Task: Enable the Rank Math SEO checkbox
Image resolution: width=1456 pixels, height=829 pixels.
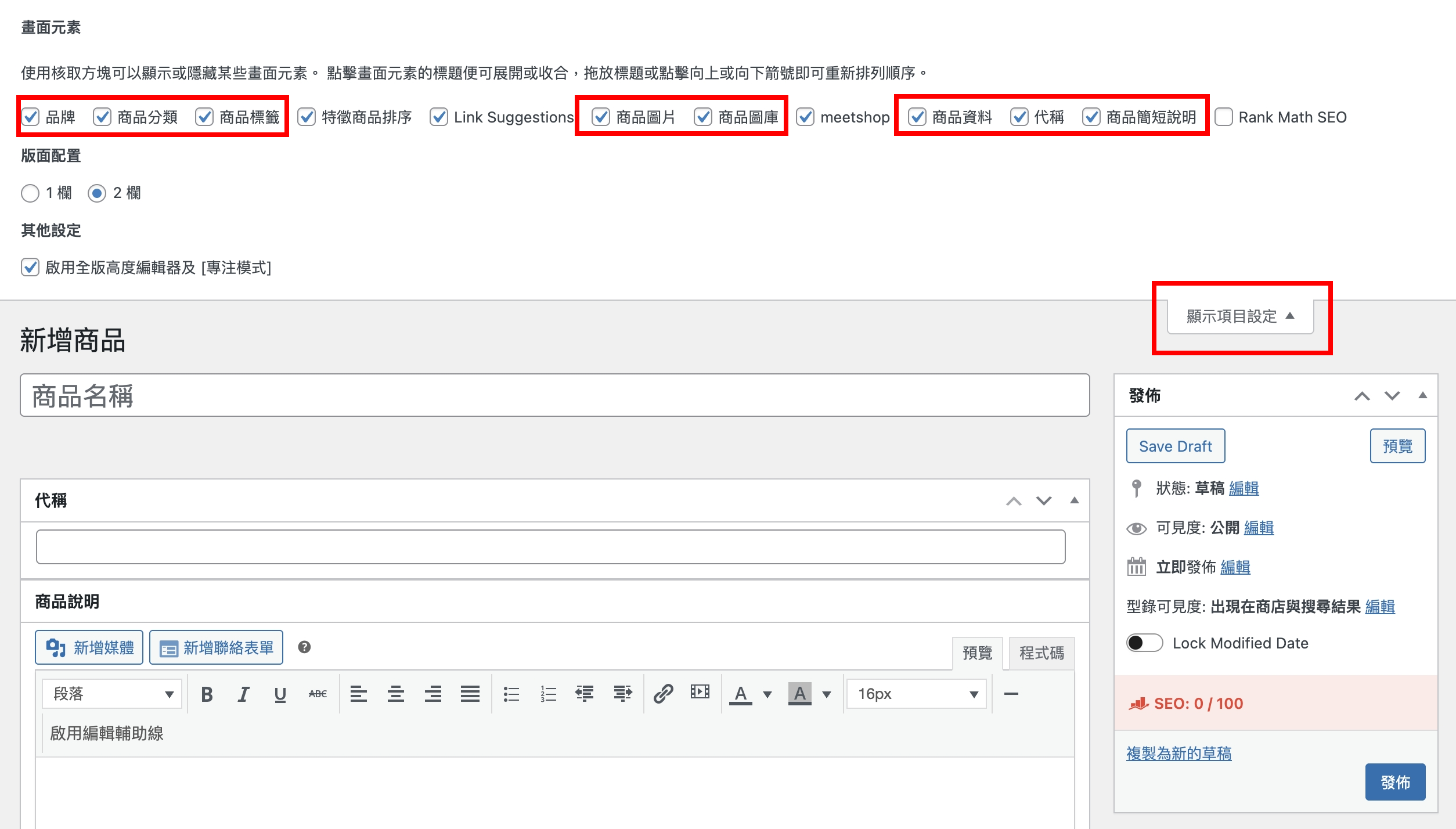Action: pos(1224,117)
